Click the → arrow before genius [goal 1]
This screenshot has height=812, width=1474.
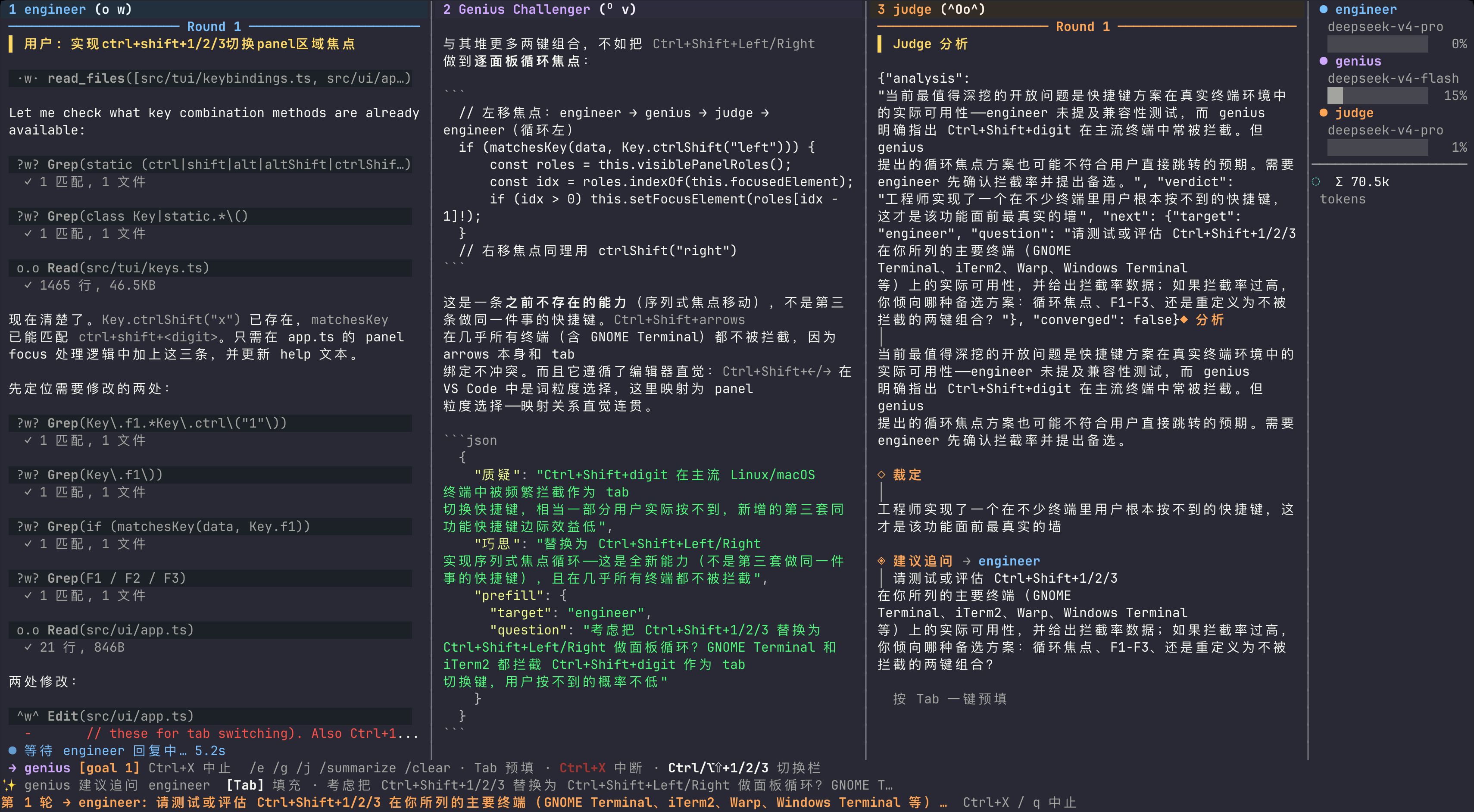pos(12,768)
